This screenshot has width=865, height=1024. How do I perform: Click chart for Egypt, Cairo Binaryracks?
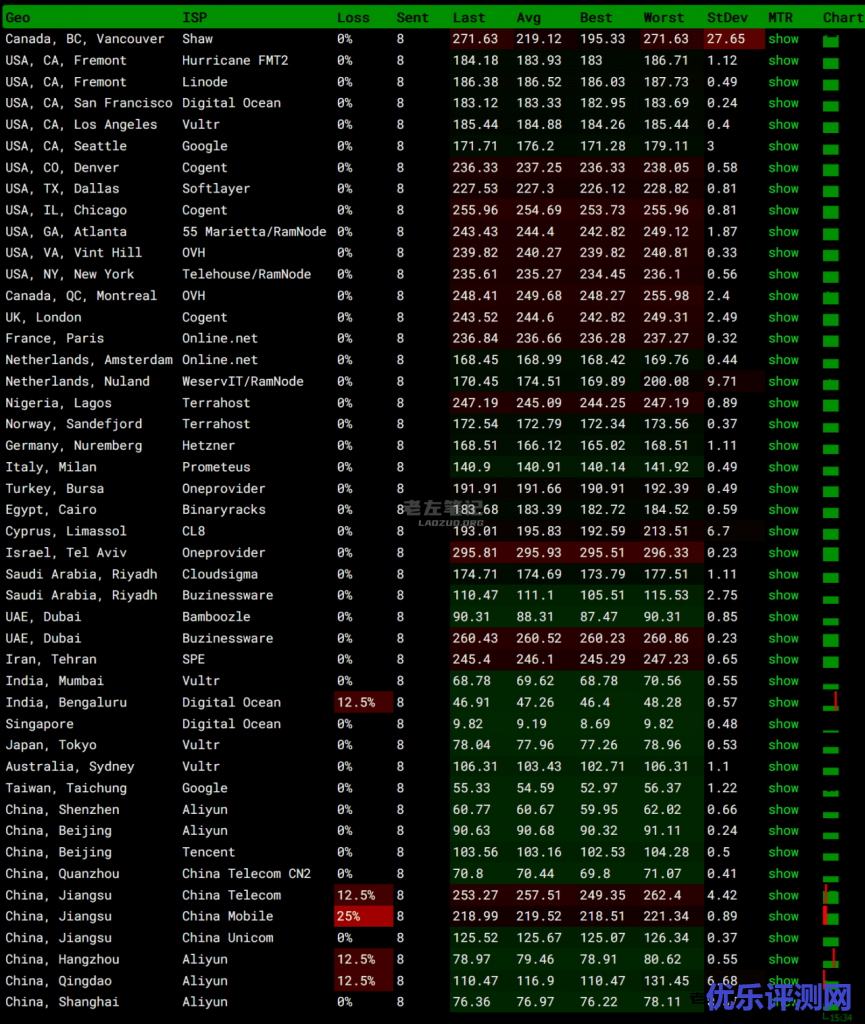click(830, 513)
